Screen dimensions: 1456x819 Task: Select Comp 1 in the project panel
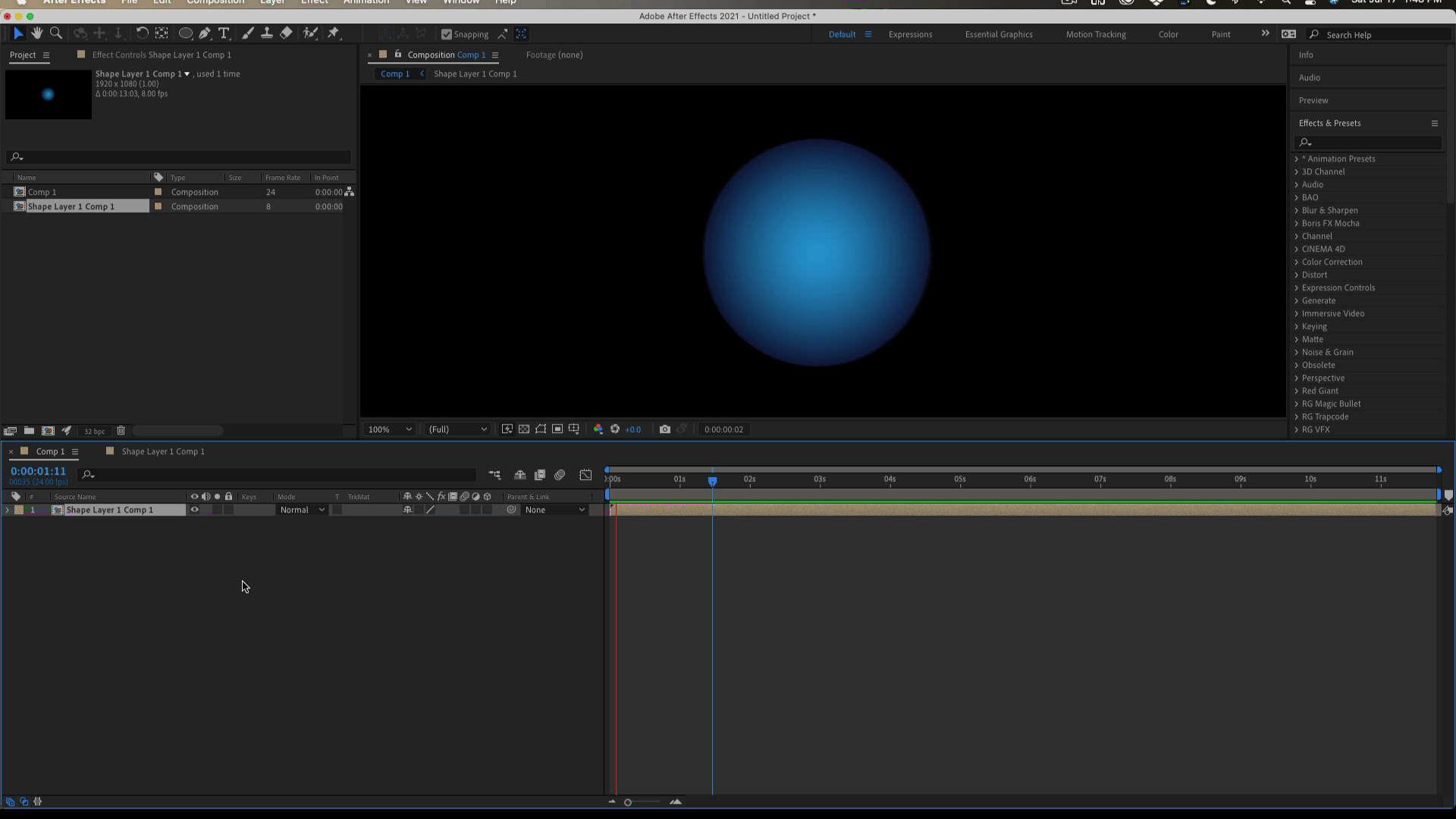(42, 193)
